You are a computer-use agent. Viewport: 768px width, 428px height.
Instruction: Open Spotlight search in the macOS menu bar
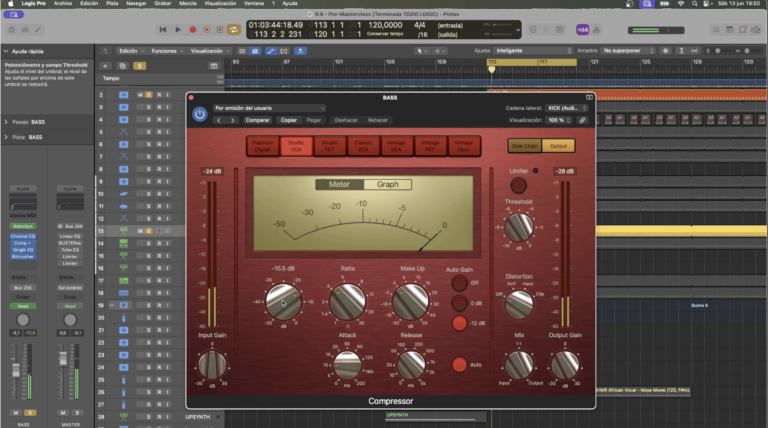click(x=694, y=3)
